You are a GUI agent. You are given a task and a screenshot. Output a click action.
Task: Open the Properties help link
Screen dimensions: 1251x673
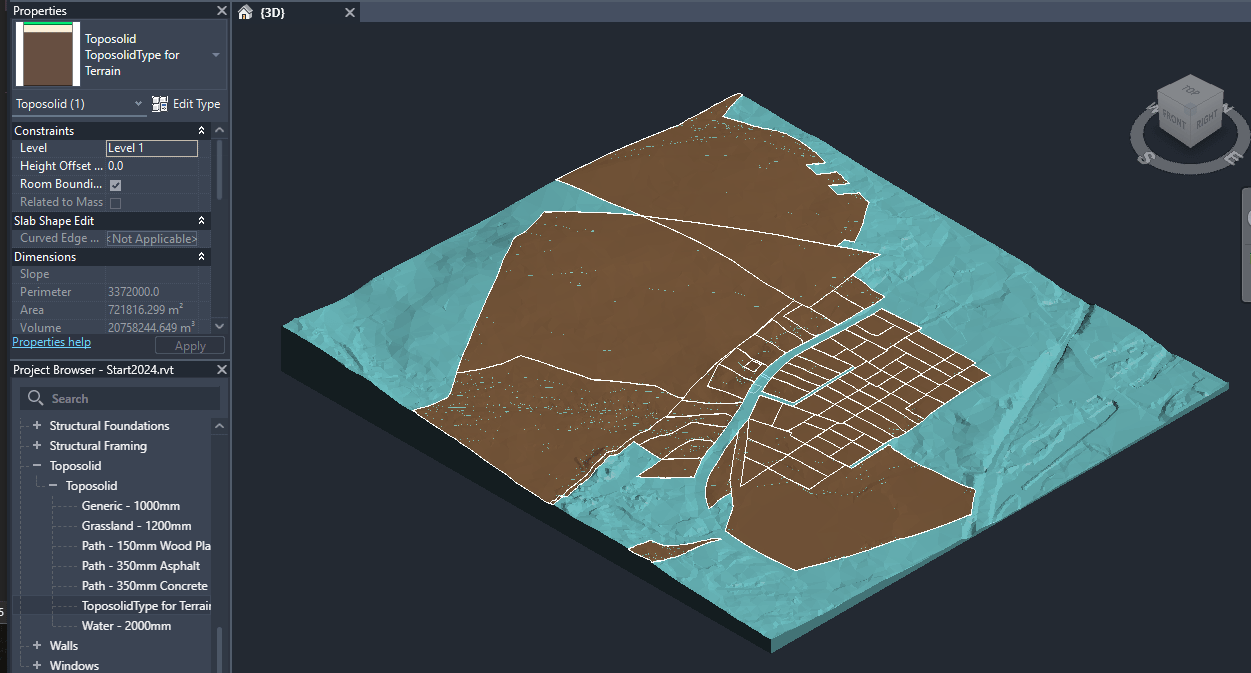click(51, 341)
